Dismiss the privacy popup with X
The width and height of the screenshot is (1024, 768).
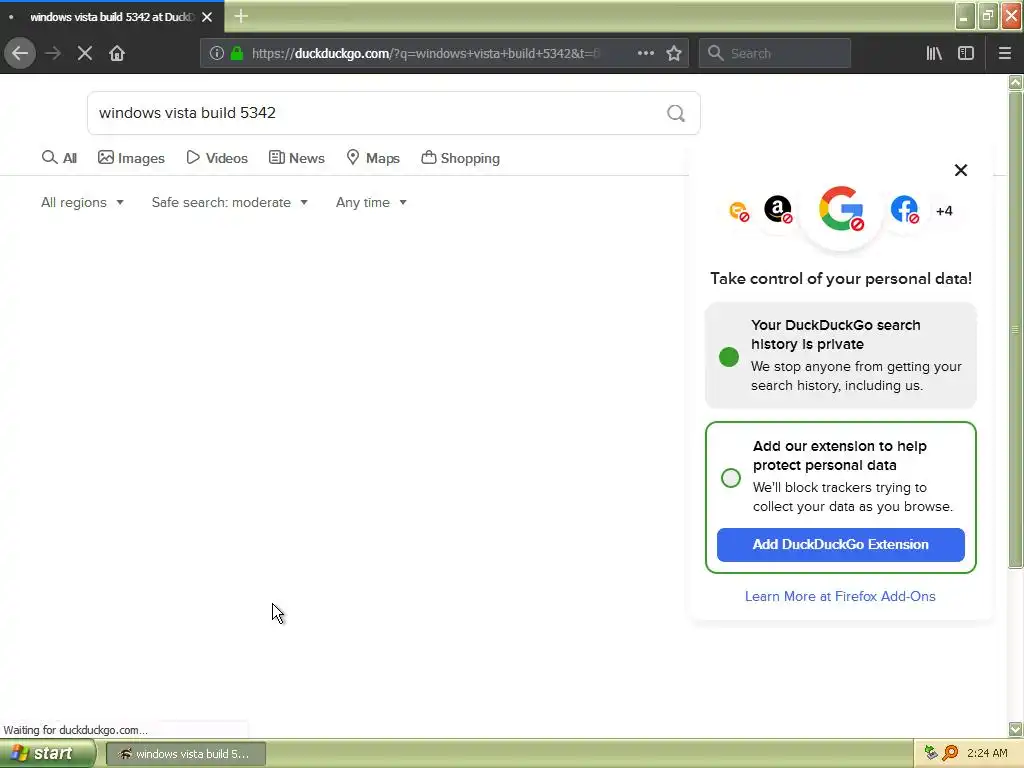[961, 170]
